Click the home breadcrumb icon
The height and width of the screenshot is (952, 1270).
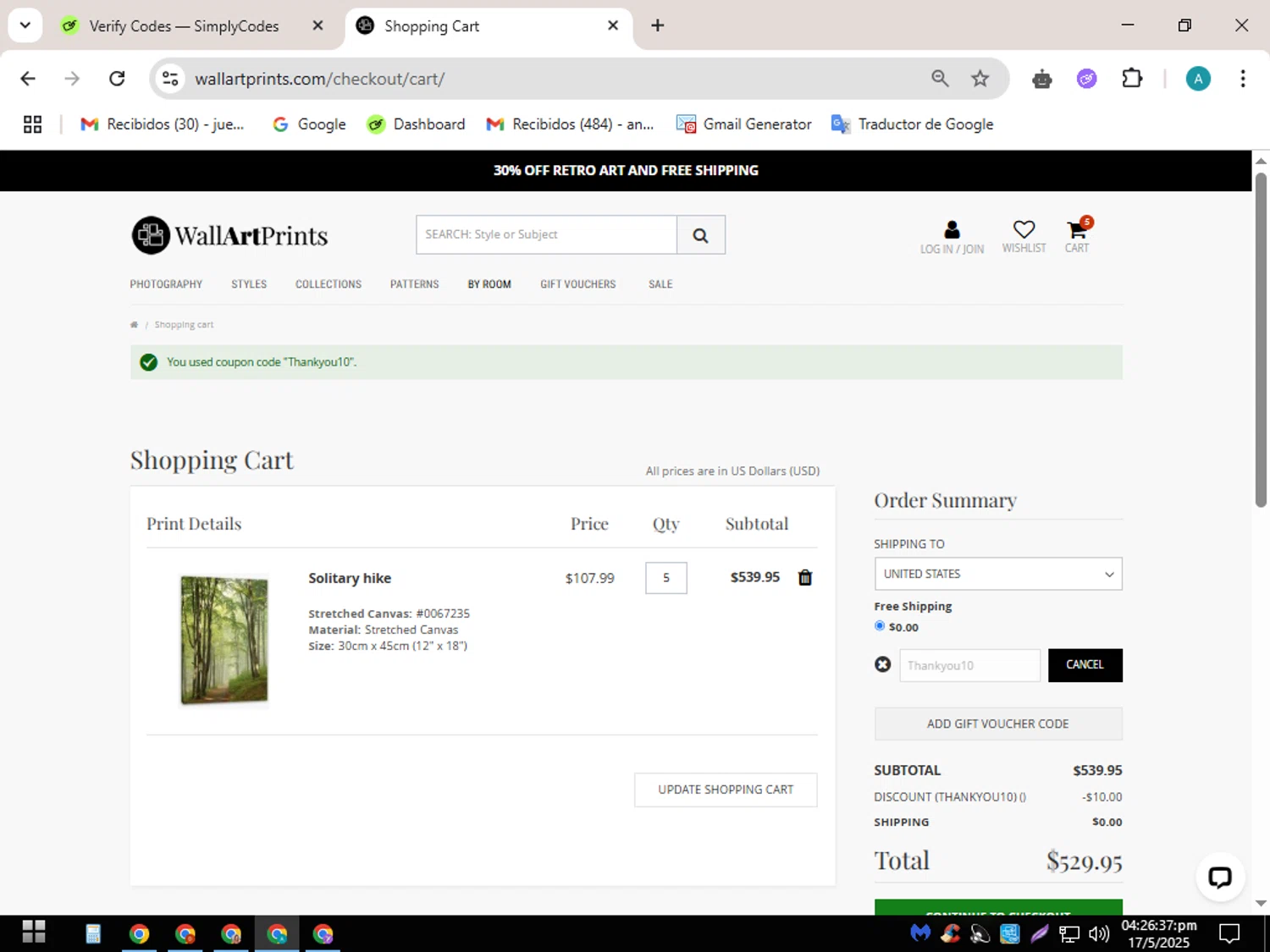click(134, 325)
